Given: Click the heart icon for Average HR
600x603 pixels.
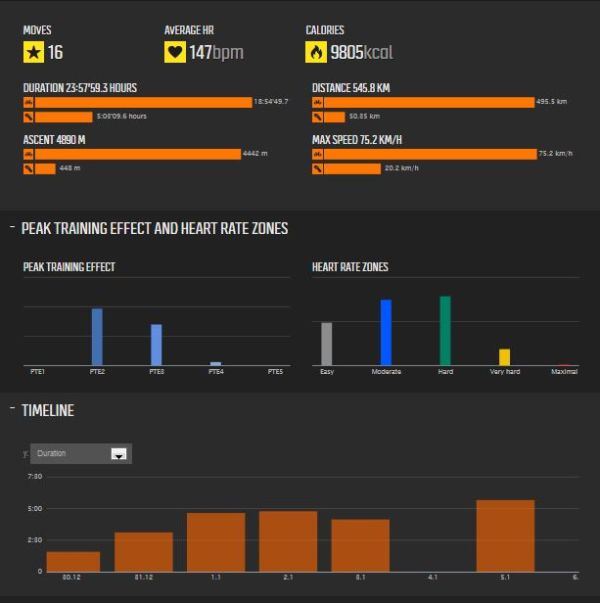Looking at the screenshot, I should coord(174,52).
